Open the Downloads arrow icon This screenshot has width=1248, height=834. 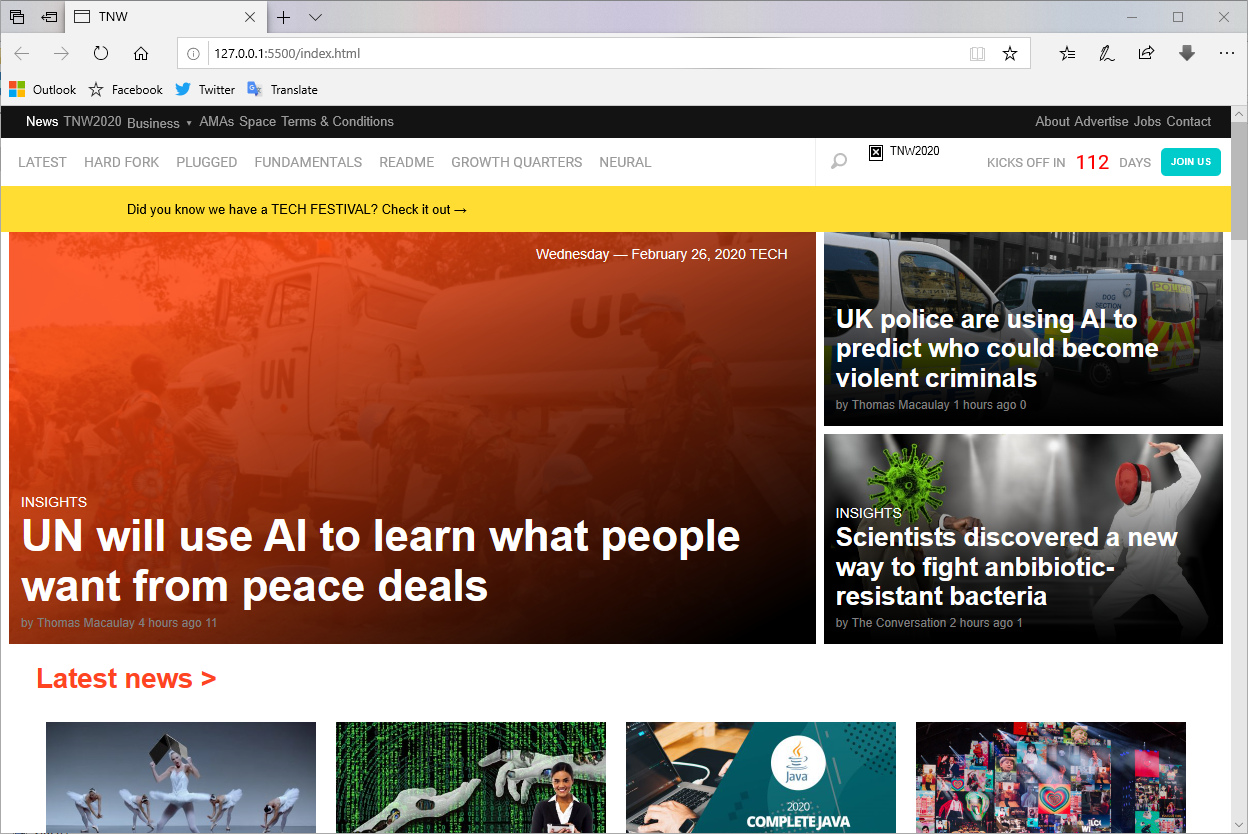point(1187,53)
